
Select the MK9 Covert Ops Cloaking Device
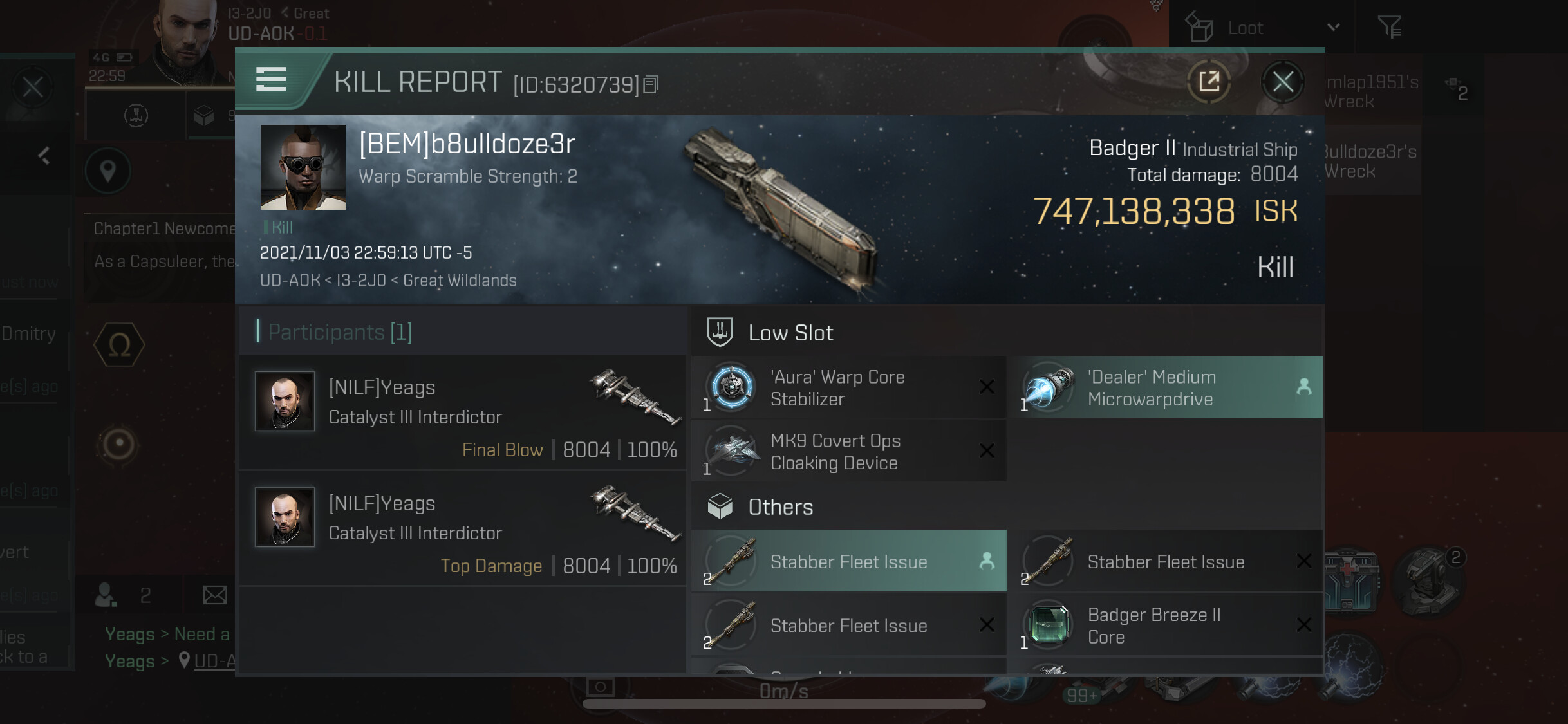pos(849,451)
